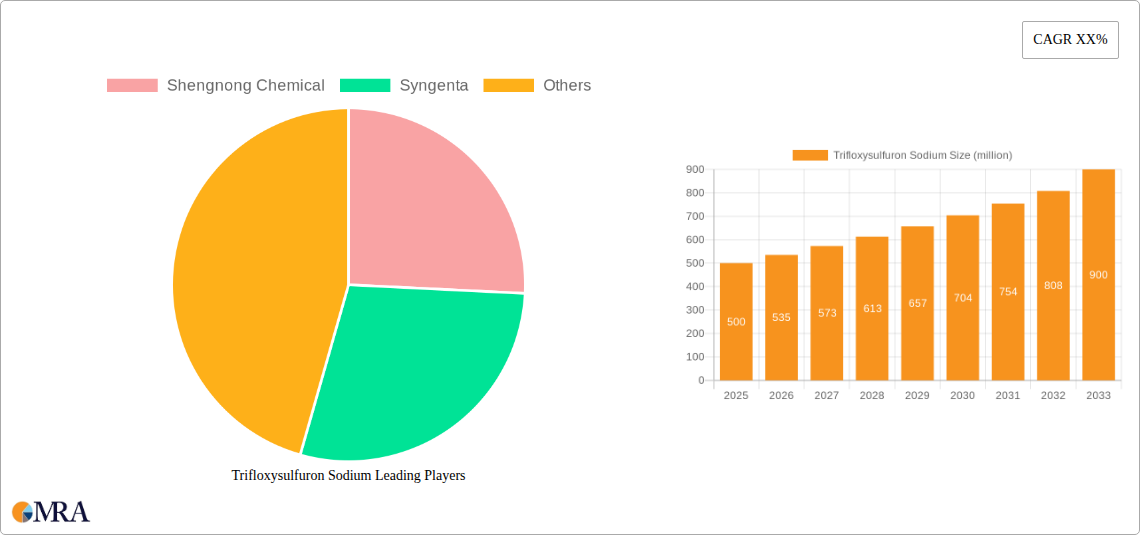This screenshot has width=1140, height=535.
Task: Click the 2027 bar labeled 573
Action: [x=827, y=313]
